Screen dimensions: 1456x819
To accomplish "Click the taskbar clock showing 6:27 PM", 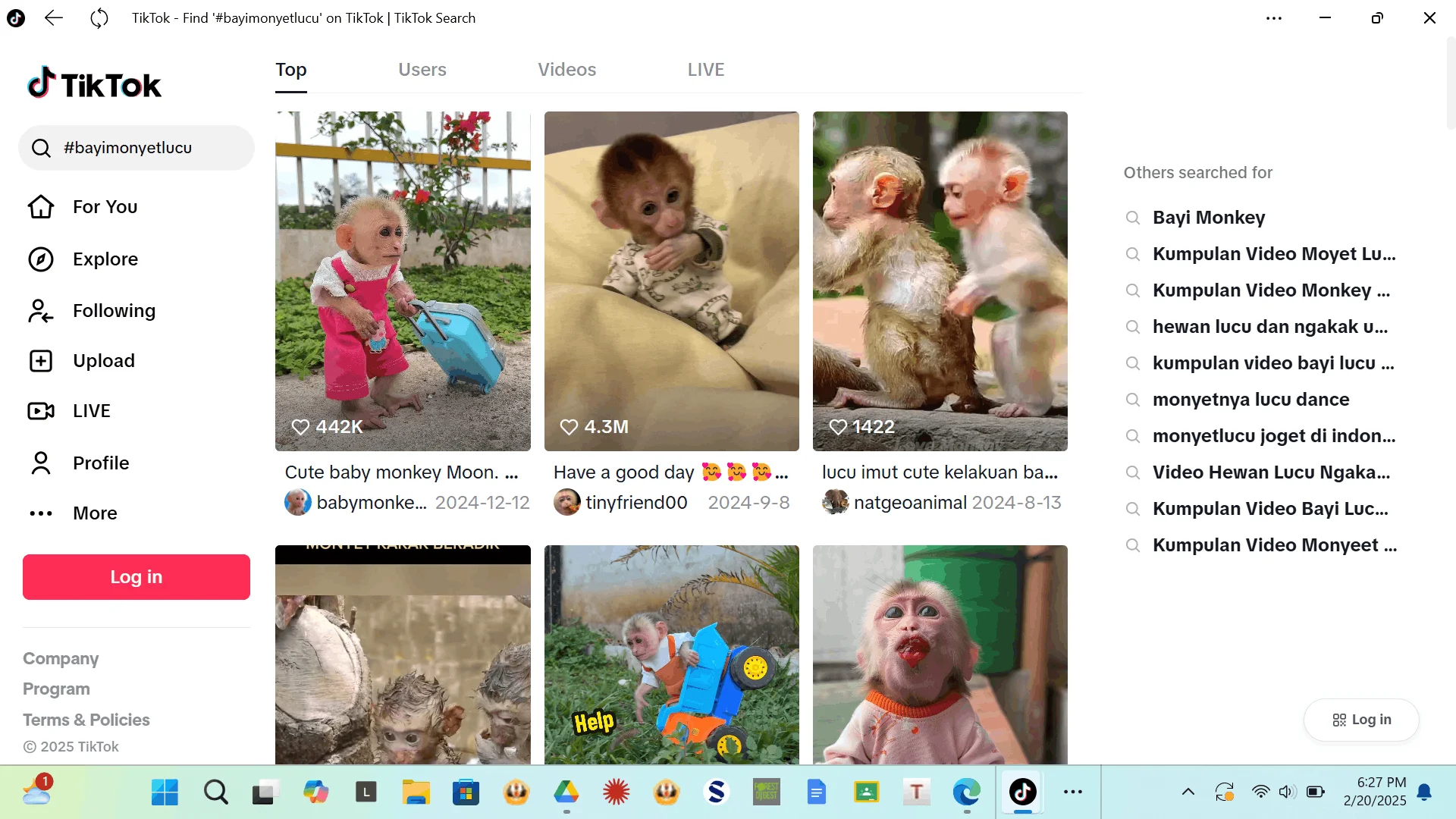I will pos(1374,792).
